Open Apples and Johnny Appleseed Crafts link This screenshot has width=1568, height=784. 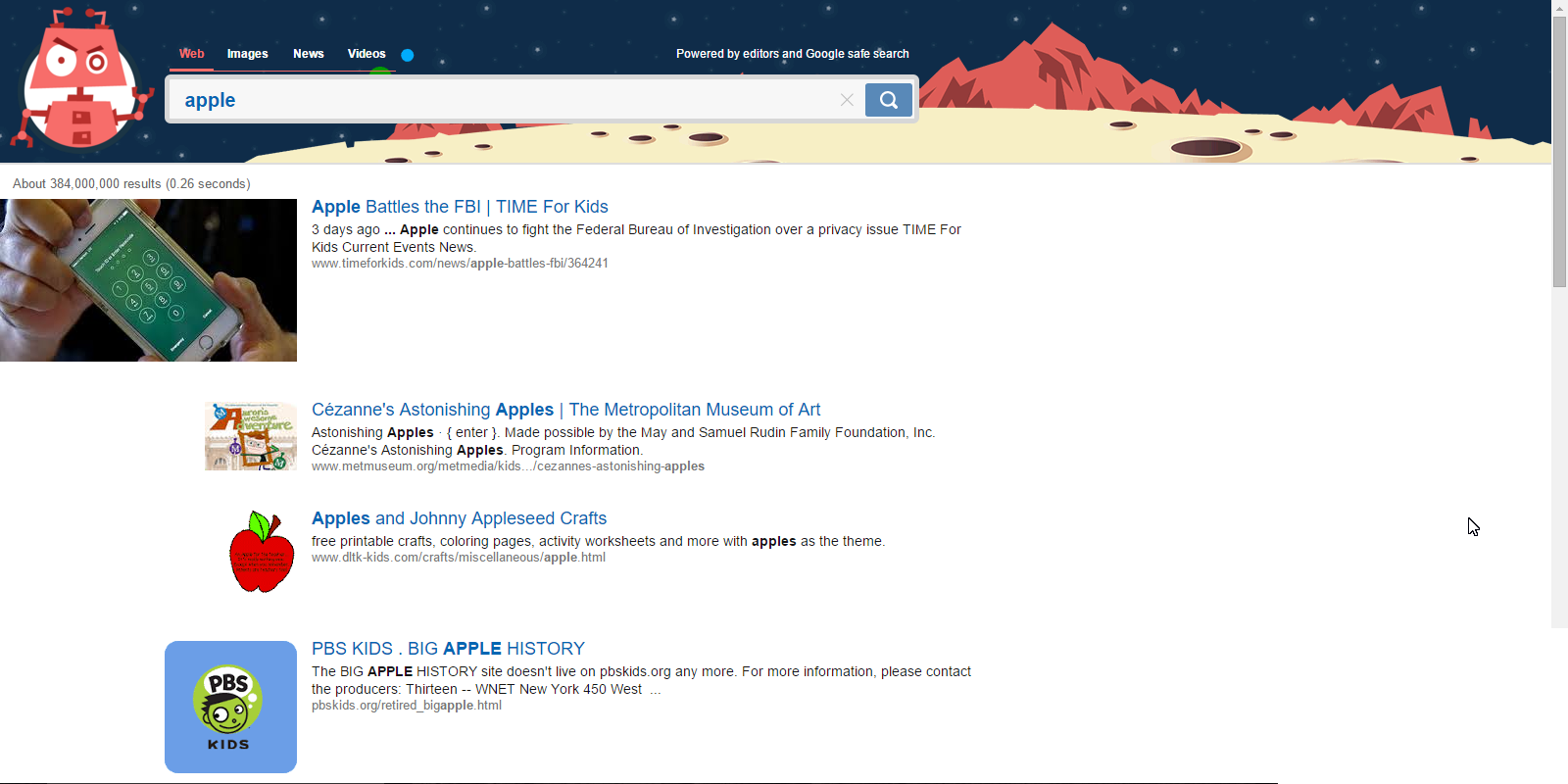(x=459, y=518)
